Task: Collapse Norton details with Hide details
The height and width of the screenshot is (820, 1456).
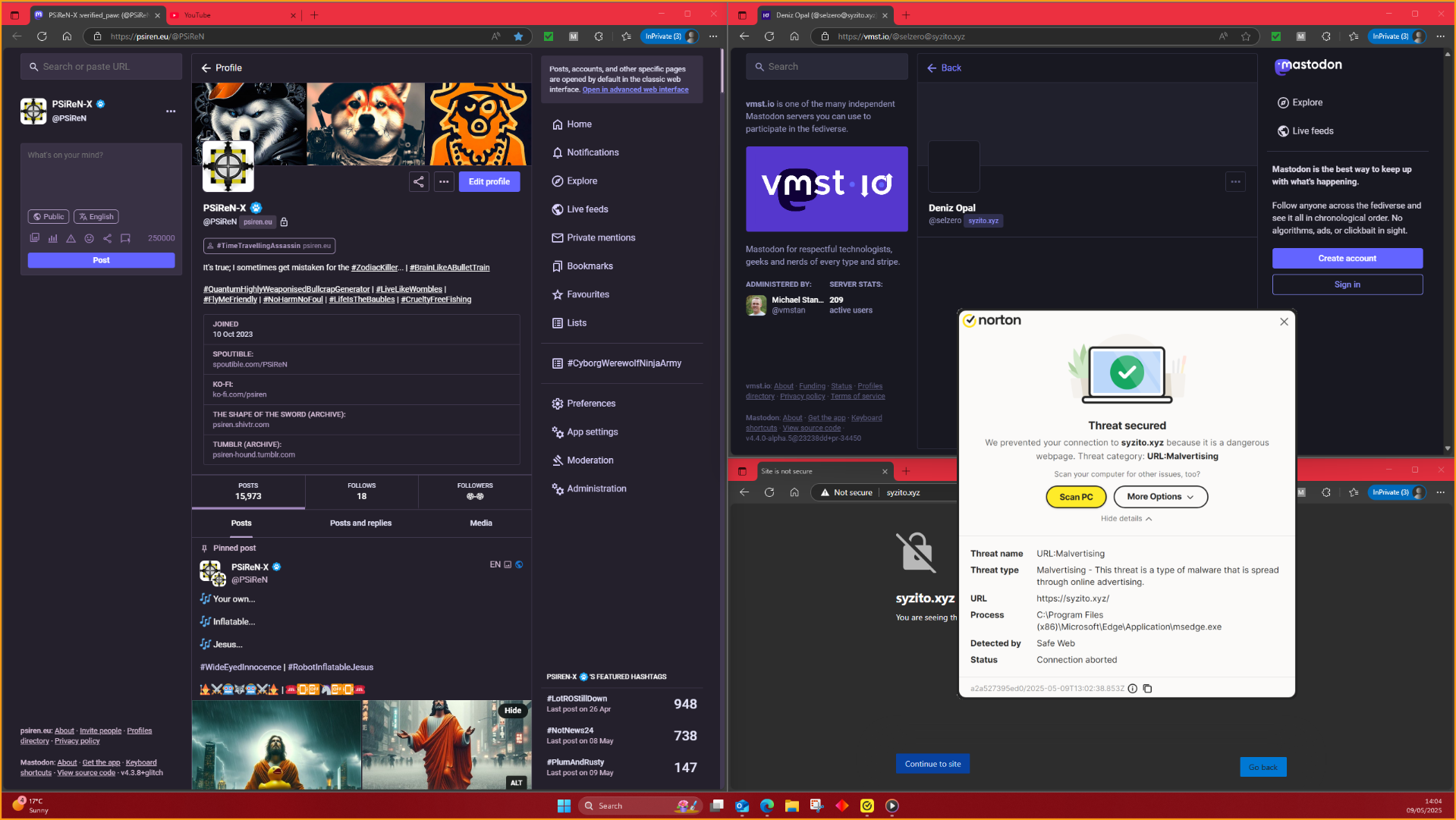Action: pos(1126,519)
